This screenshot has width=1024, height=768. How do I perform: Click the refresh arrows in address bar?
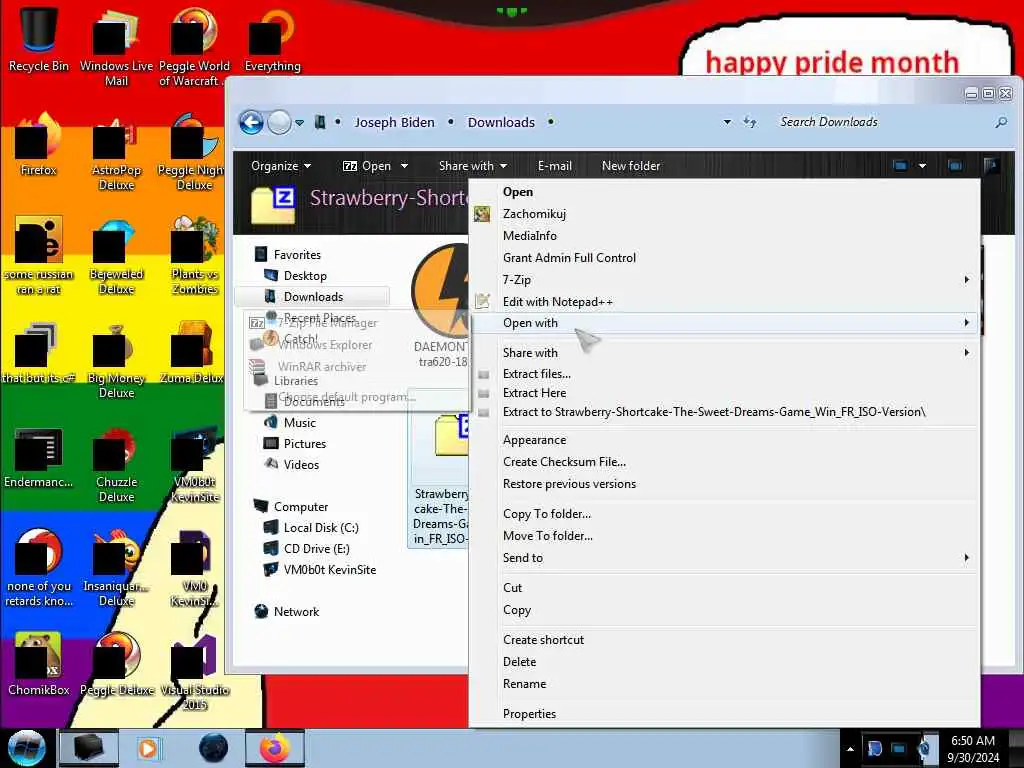750,122
